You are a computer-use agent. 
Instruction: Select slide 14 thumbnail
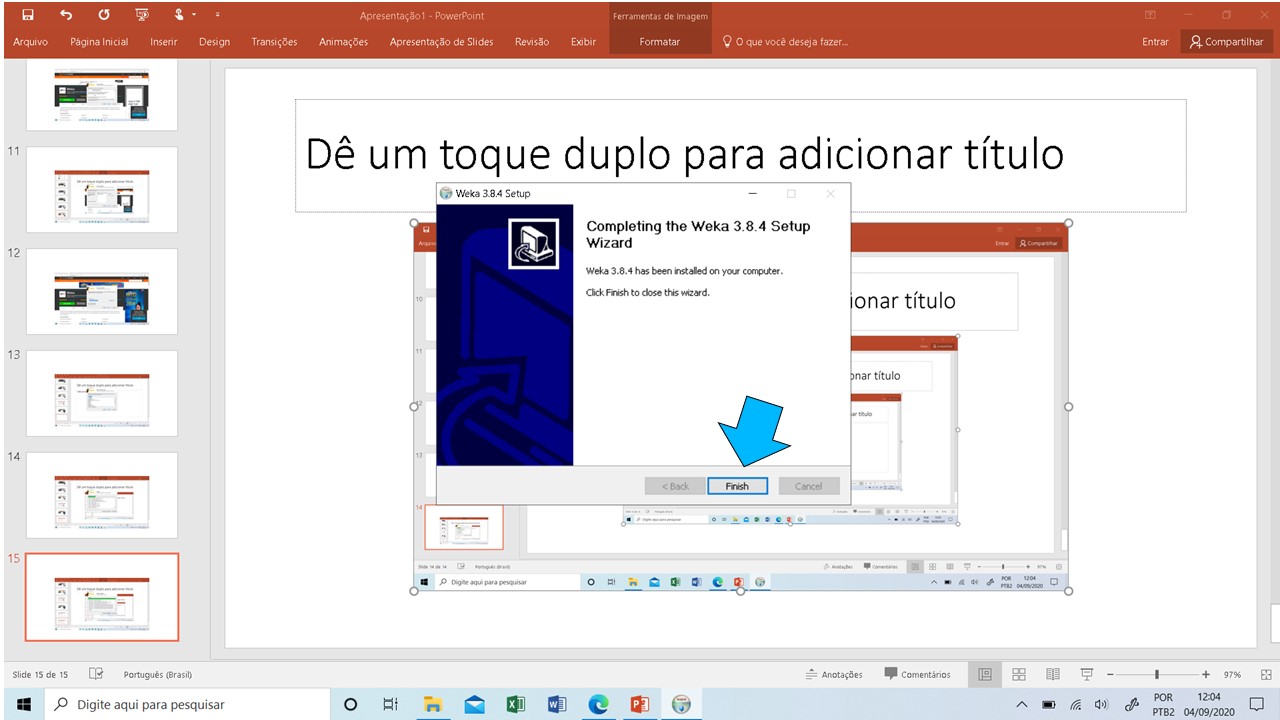pos(102,495)
